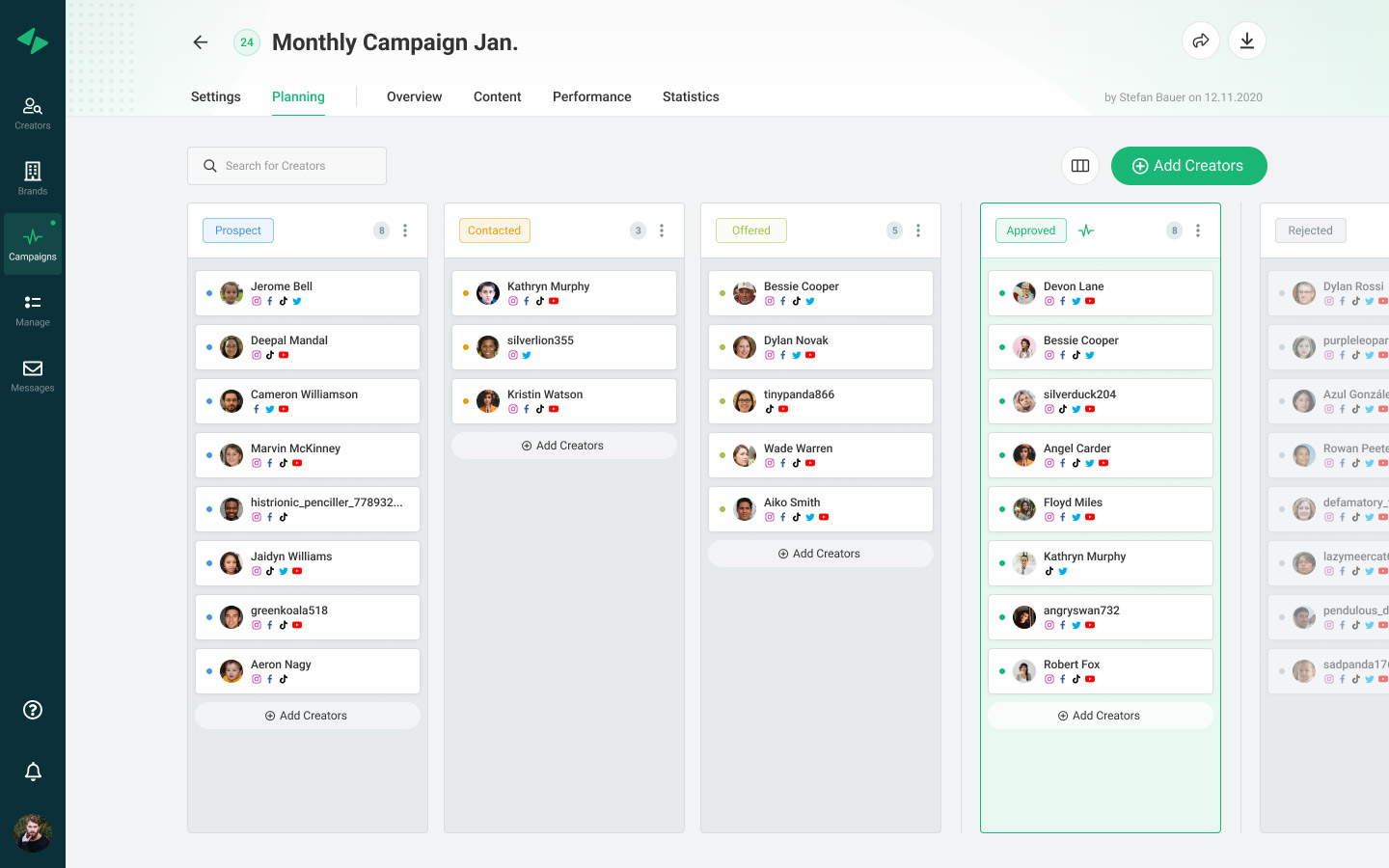Download the campaign with the download icon
Viewport: 1389px width, 868px height.
point(1247,41)
